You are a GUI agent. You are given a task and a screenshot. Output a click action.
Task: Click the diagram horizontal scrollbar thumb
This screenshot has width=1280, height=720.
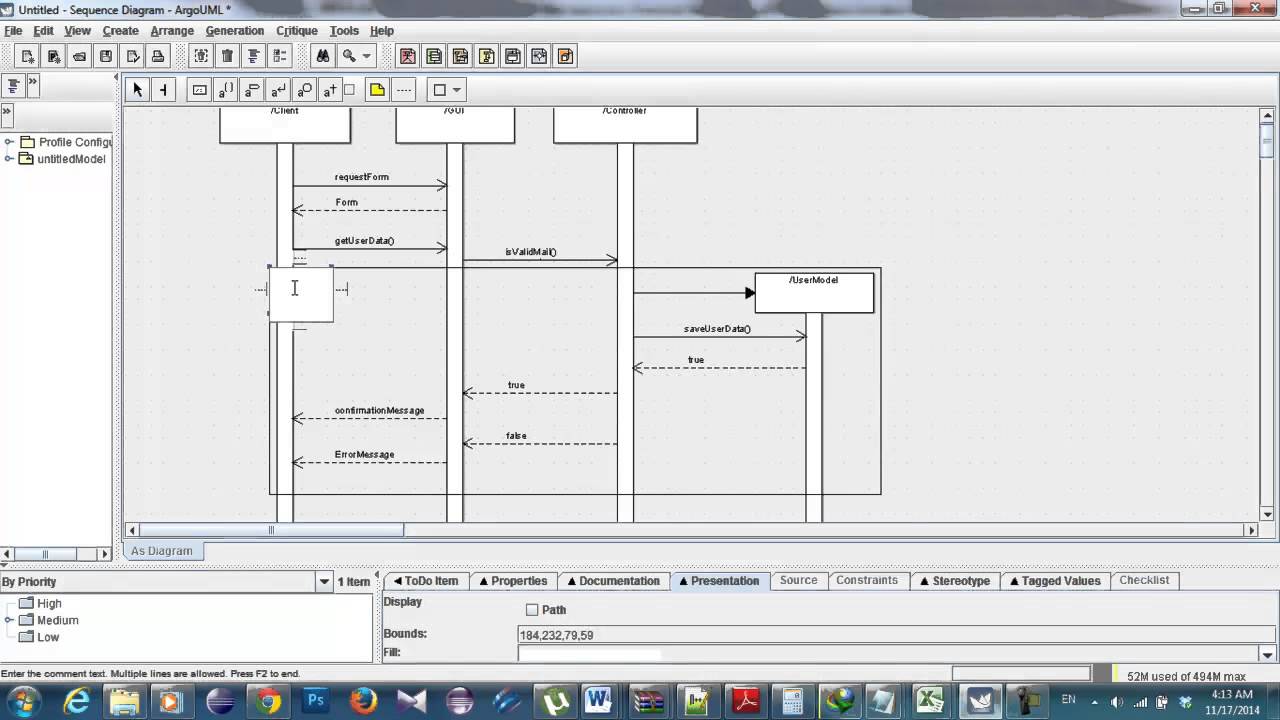point(271,530)
